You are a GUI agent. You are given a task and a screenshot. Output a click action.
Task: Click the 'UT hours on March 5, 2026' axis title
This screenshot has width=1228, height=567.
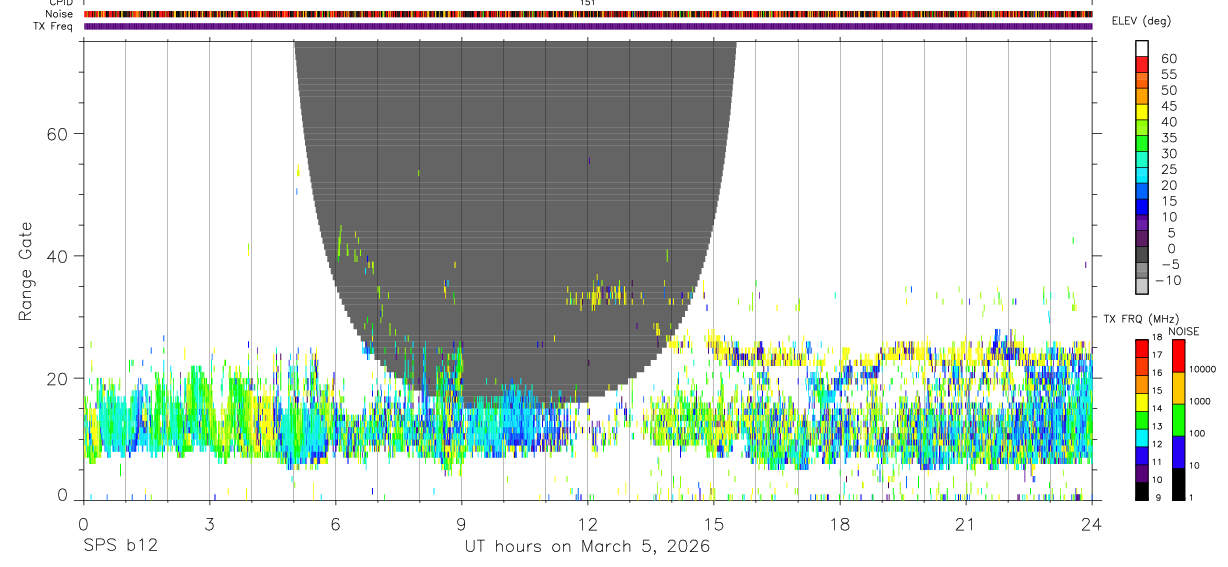click(x=587, y=547)
